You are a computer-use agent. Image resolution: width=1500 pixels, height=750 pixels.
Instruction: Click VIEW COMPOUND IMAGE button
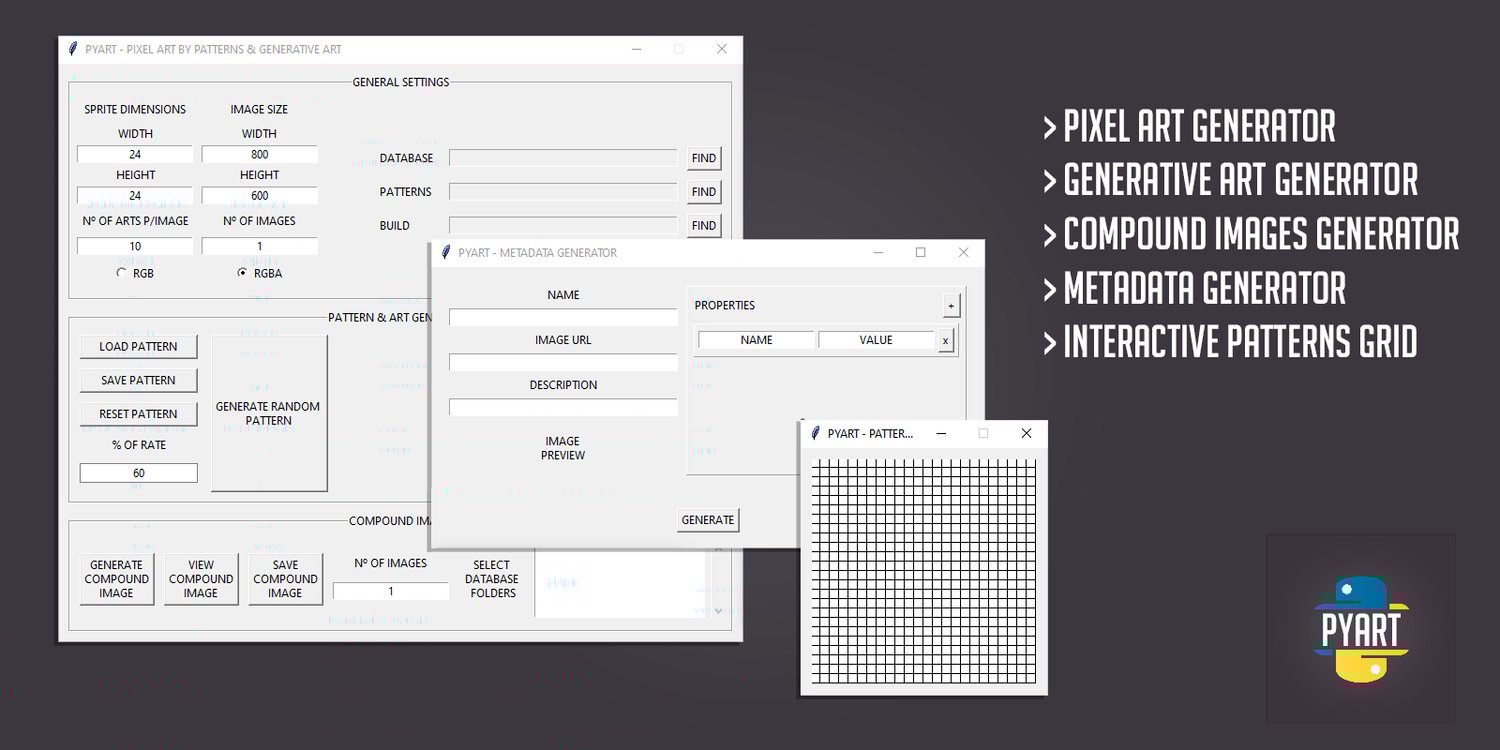pyautogui.click(x=201, y=579)
